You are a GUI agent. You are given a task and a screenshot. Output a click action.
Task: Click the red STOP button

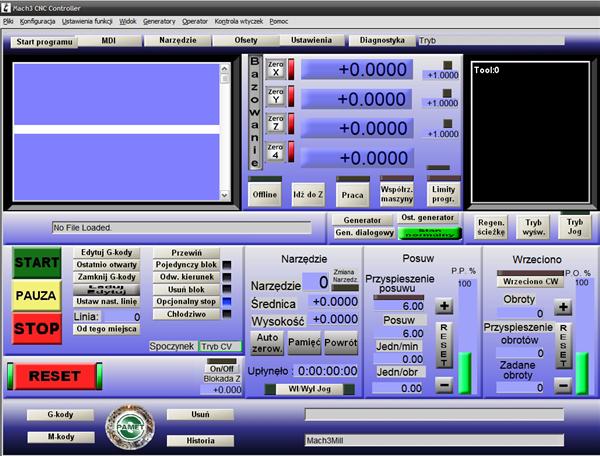(x=36, y=328)
